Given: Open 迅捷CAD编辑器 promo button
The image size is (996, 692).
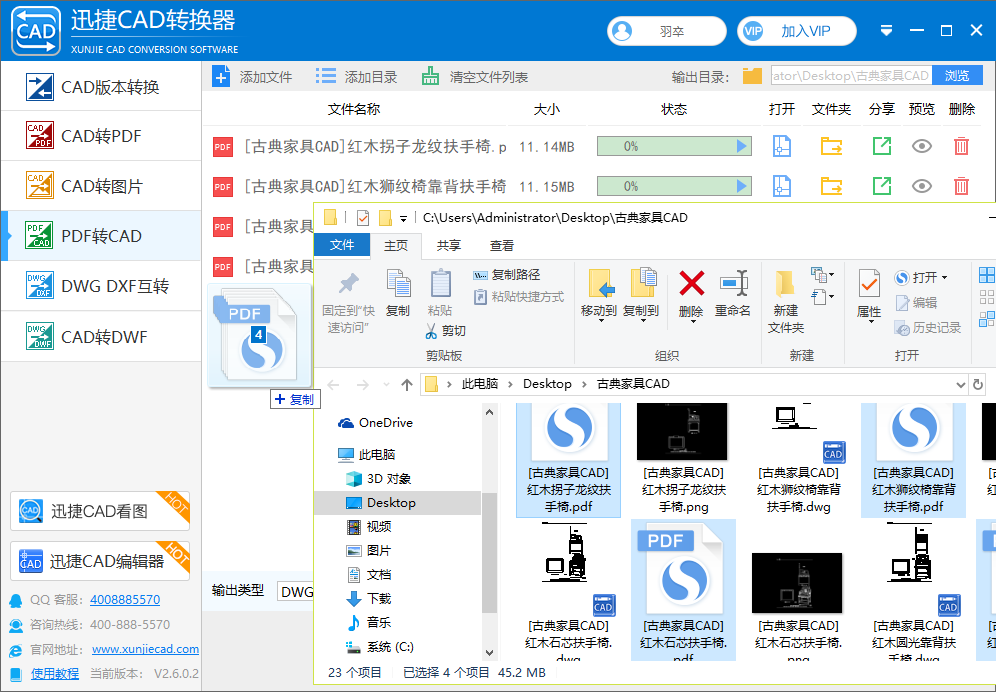Looking at the screenshot, I should click(x=100, y=560).
